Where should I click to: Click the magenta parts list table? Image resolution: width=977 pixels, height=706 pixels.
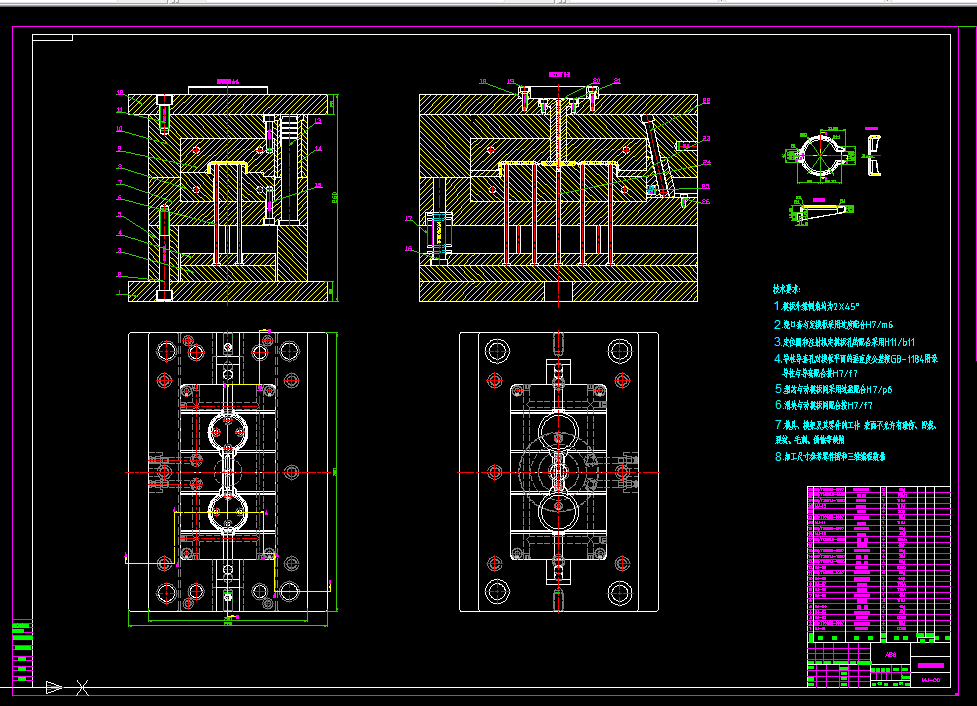(x=879, y=564)
